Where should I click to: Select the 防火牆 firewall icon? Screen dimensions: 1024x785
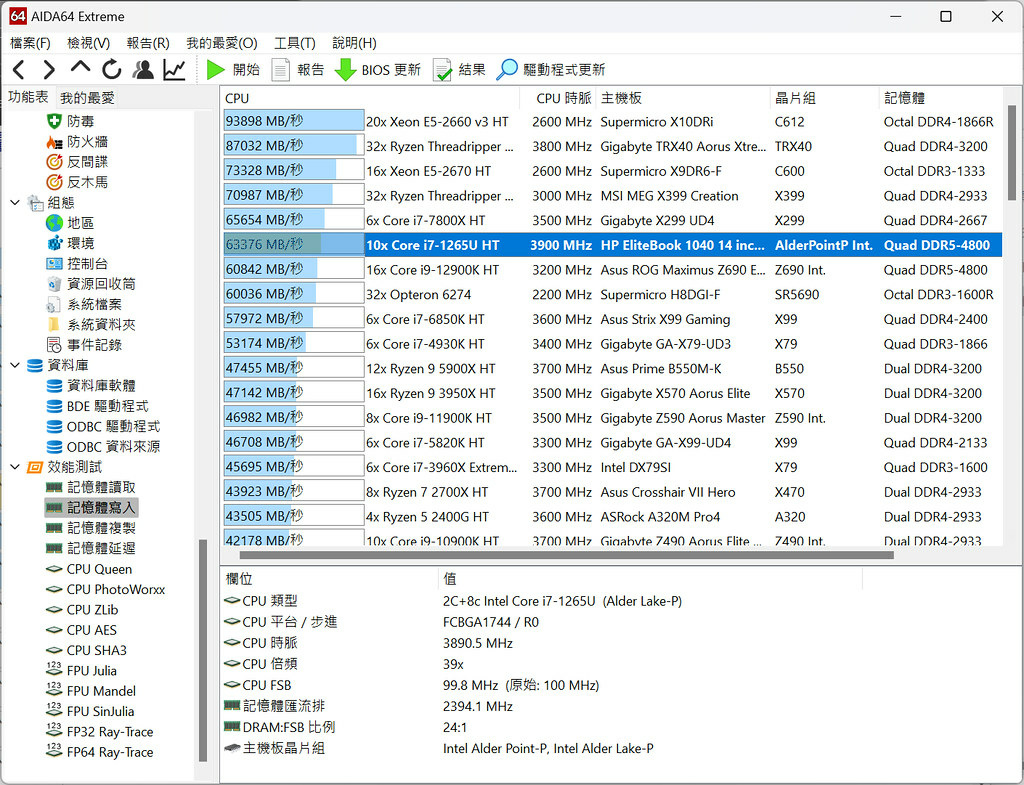(x=54, y=141)
